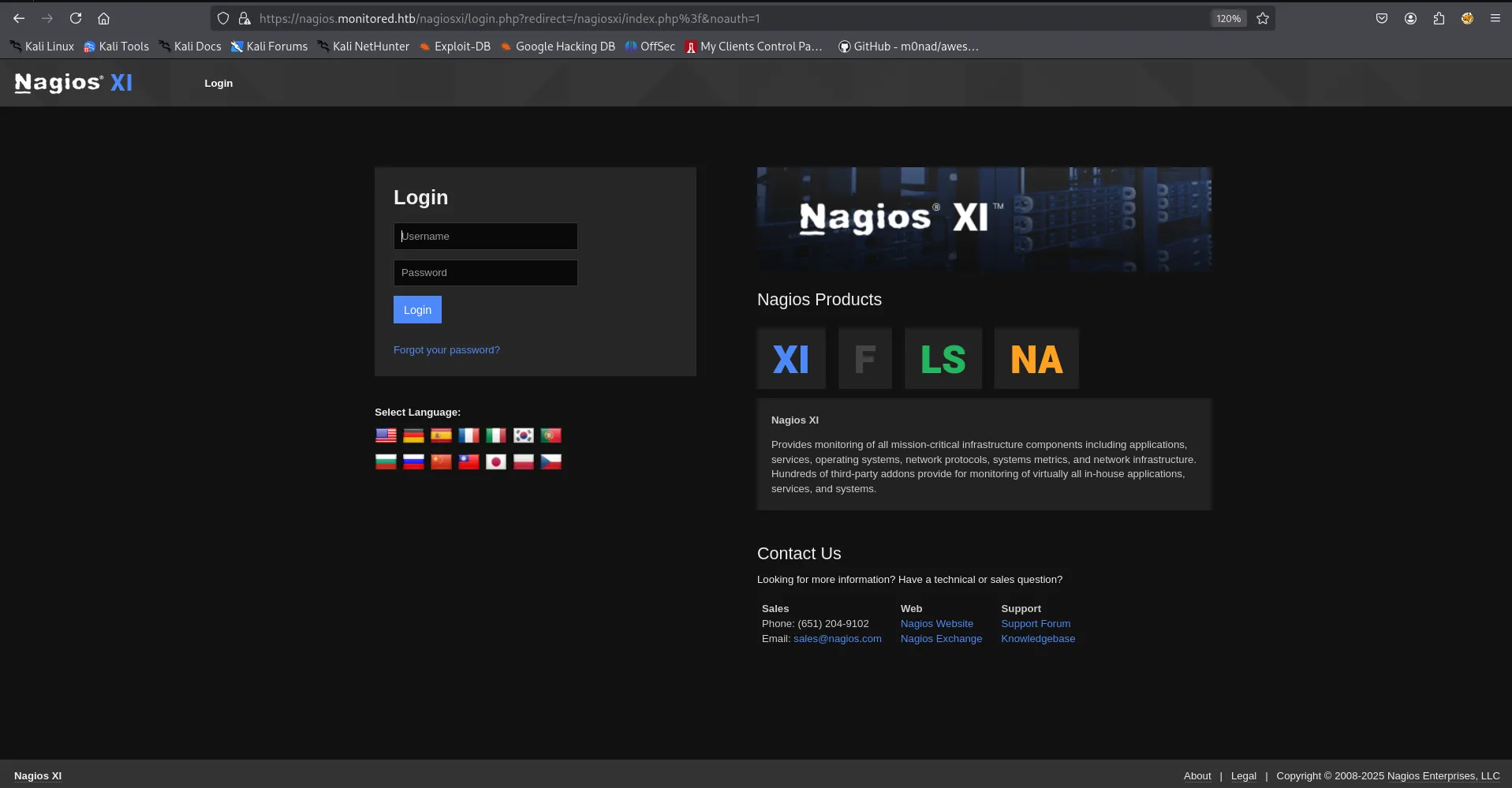Open the OffSec bookmark
Screen dimensions: 1512x788
coord(650,47)
